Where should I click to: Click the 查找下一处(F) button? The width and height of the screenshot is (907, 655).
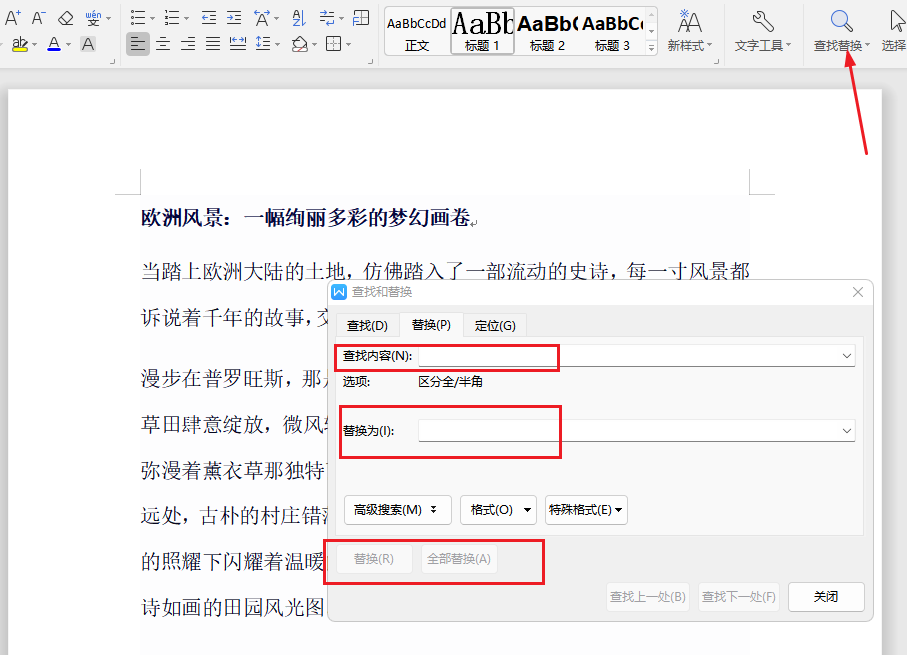click(x=738, y=596)
